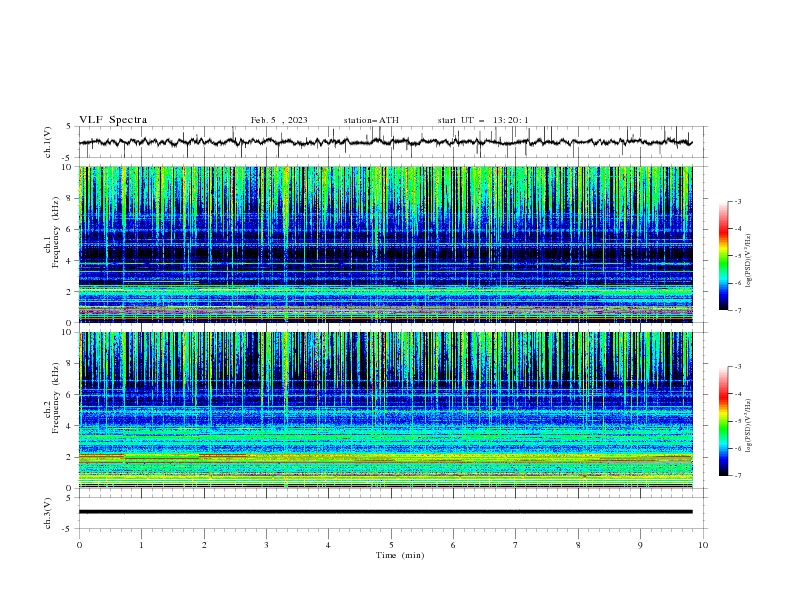The height and width of the screenshot is (612, 792).
Task: Click the ch.2 spectrogram color bar
Action: [723, 421]
